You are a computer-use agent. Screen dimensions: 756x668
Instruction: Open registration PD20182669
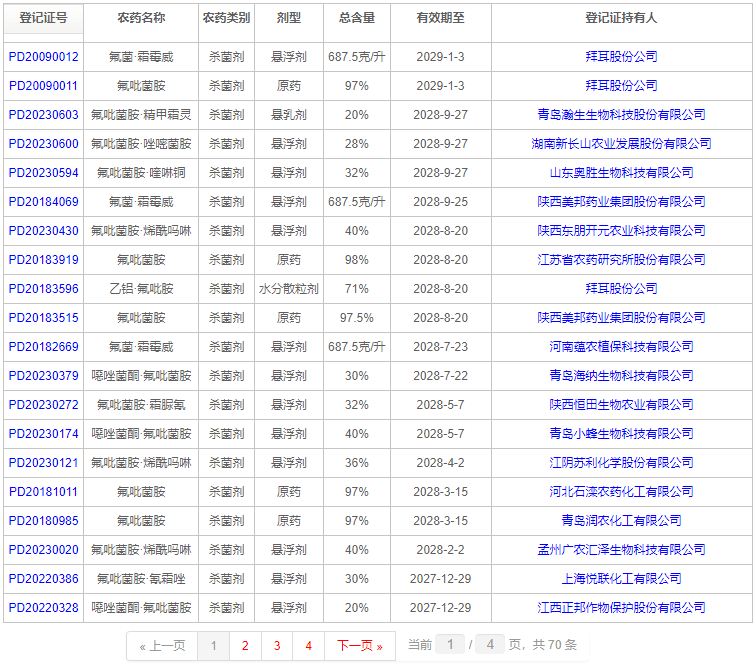coord(43,347)
